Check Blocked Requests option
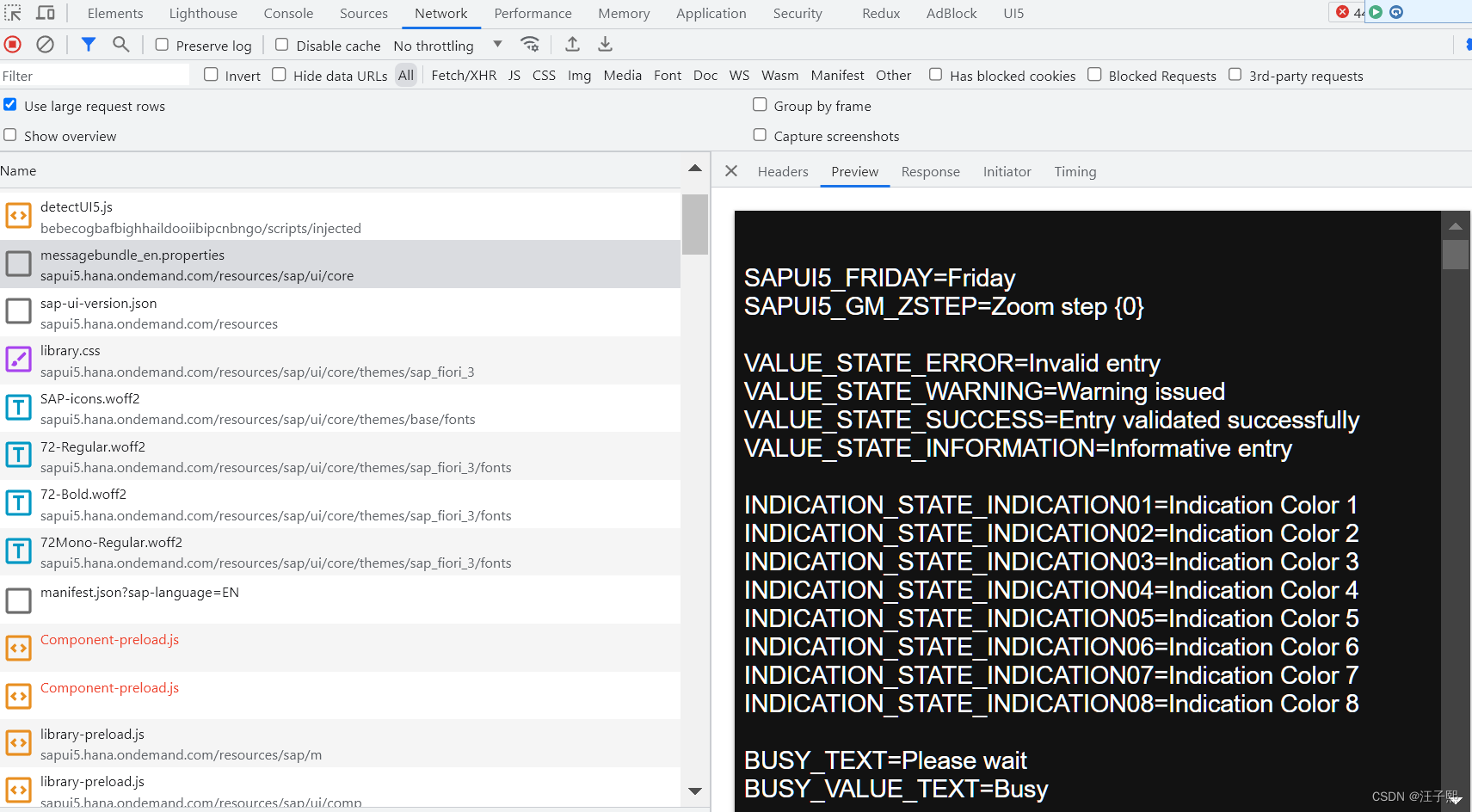This screenshot has height=812, width=1472. 1094,75
